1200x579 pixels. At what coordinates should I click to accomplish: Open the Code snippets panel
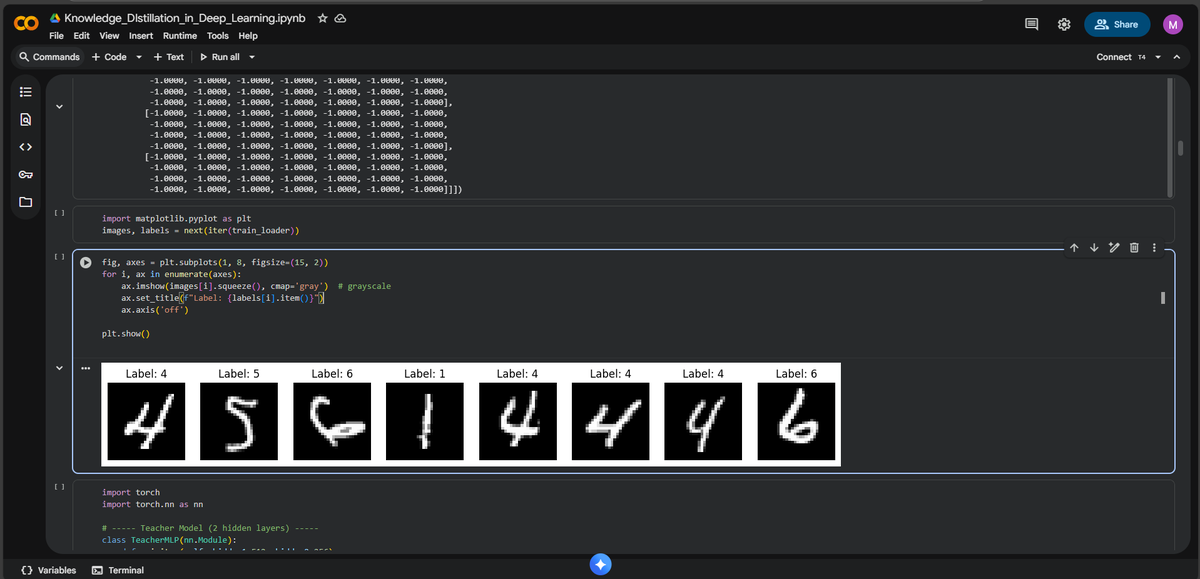(25, 146)
